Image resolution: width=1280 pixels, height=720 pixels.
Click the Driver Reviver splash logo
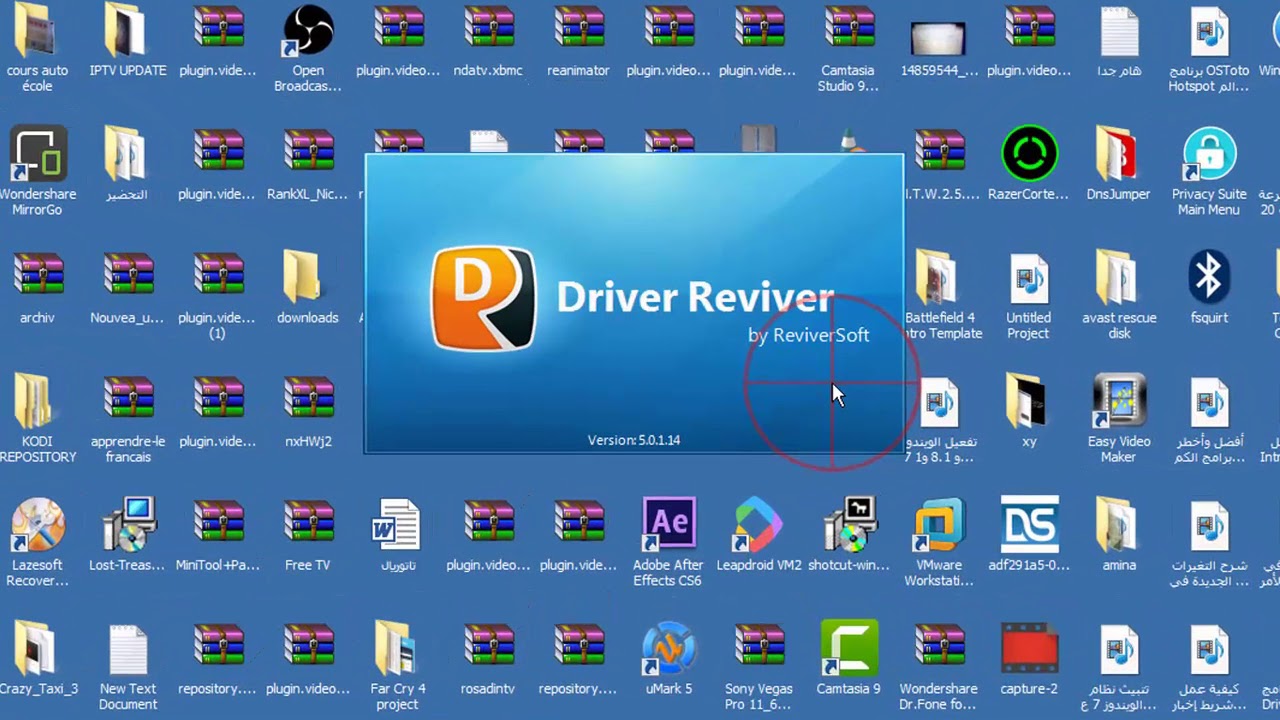(483, 299)
